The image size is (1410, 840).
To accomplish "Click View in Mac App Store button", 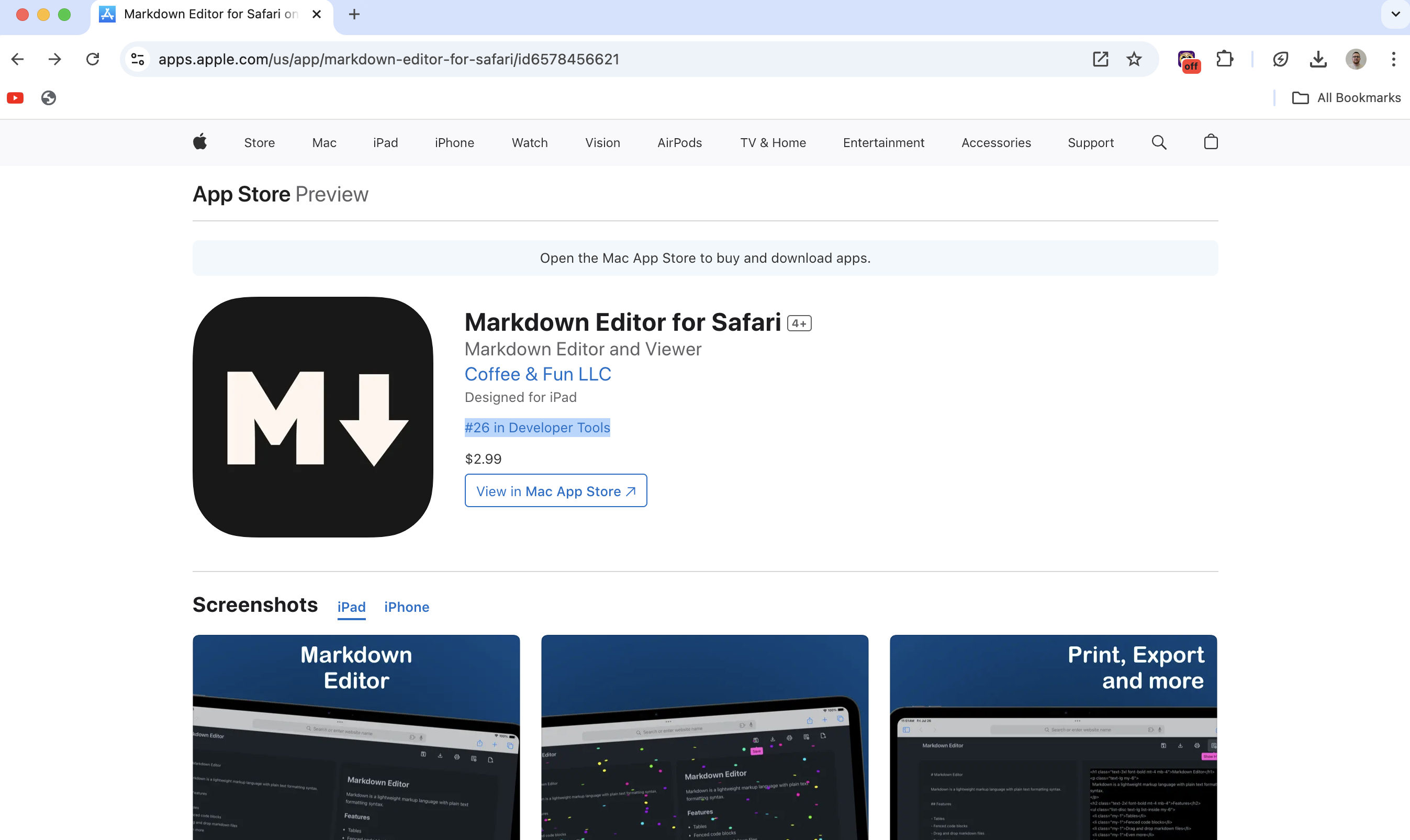I will click(555, 491).
